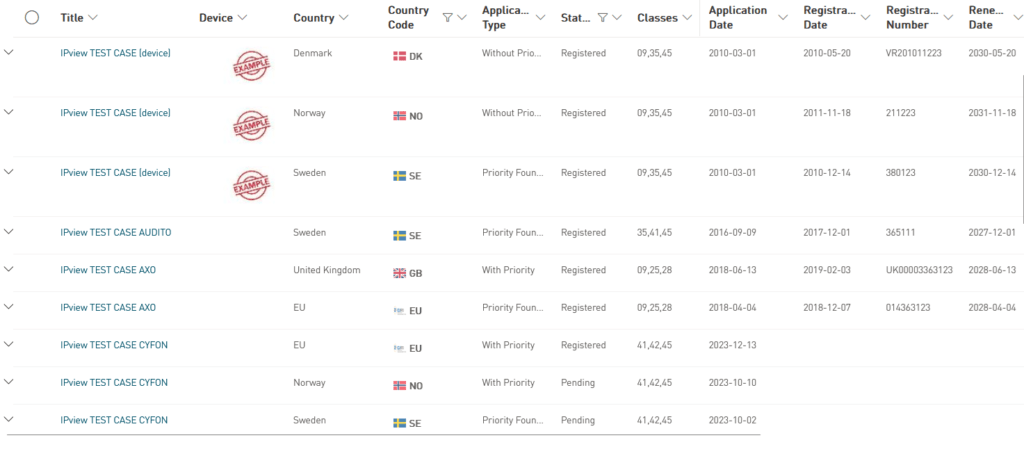This screenshot has width=1024, height=463.
Task: Open the Country Code column filter
Action: click(x=447, y=17)
